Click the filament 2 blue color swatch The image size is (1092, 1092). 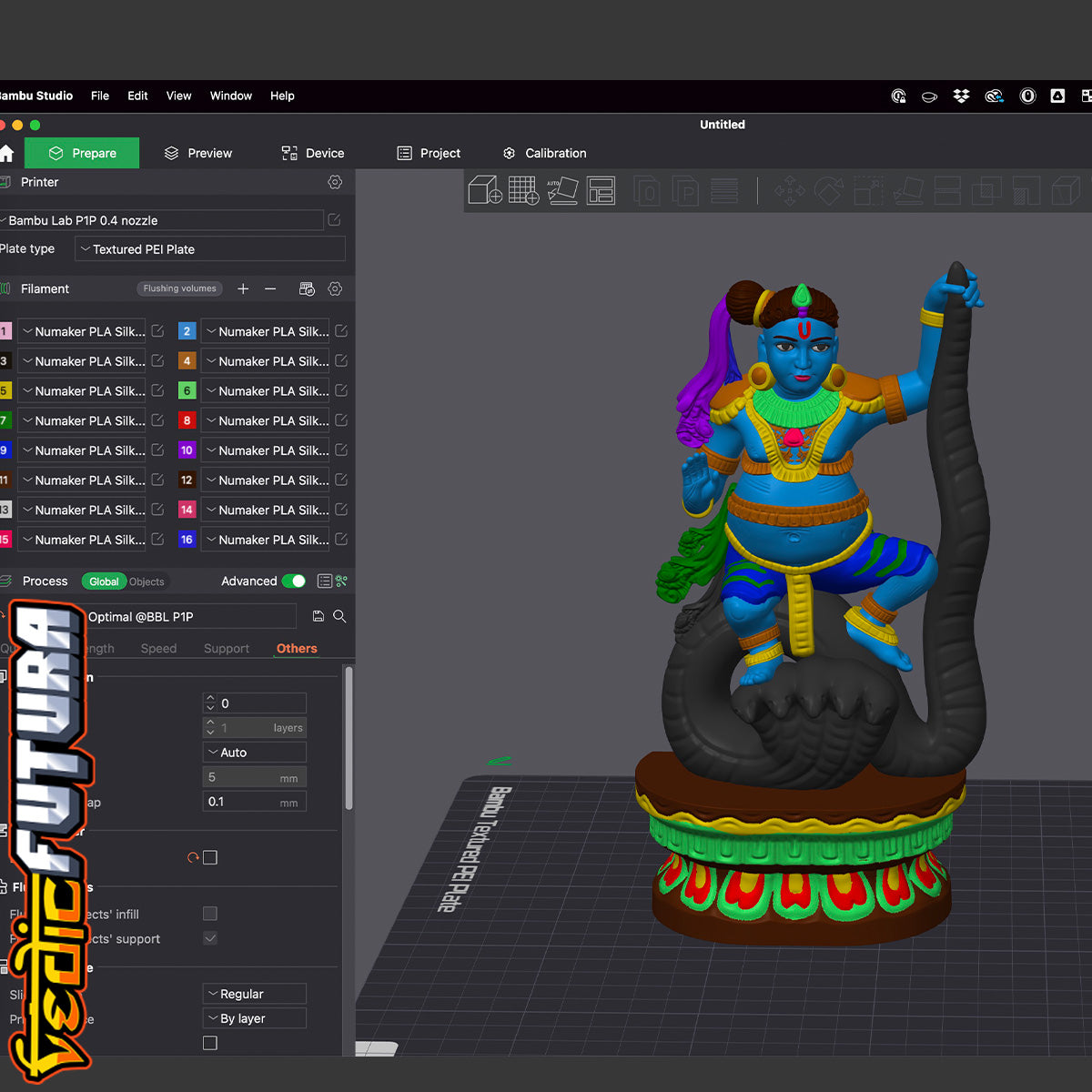pos(187,331)
